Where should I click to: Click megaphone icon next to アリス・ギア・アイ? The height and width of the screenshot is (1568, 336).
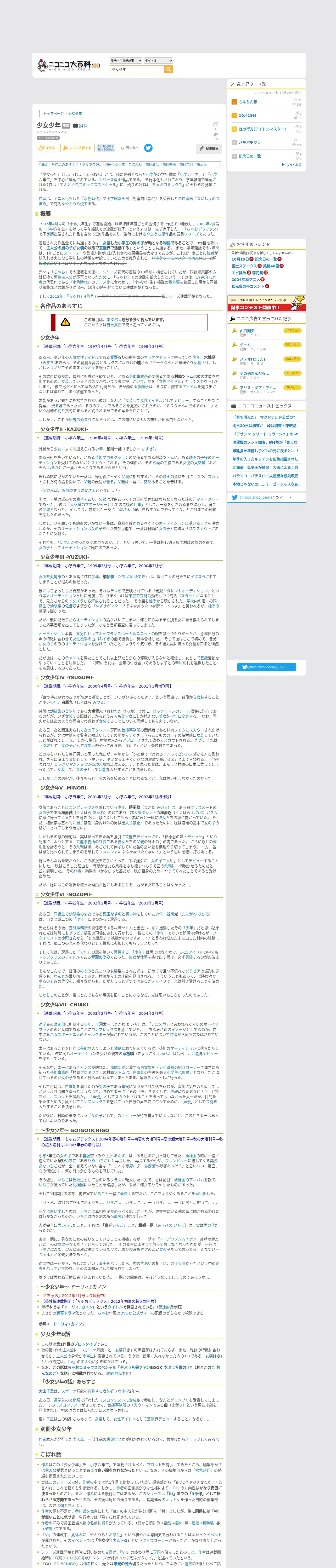[x=234, y=388]
